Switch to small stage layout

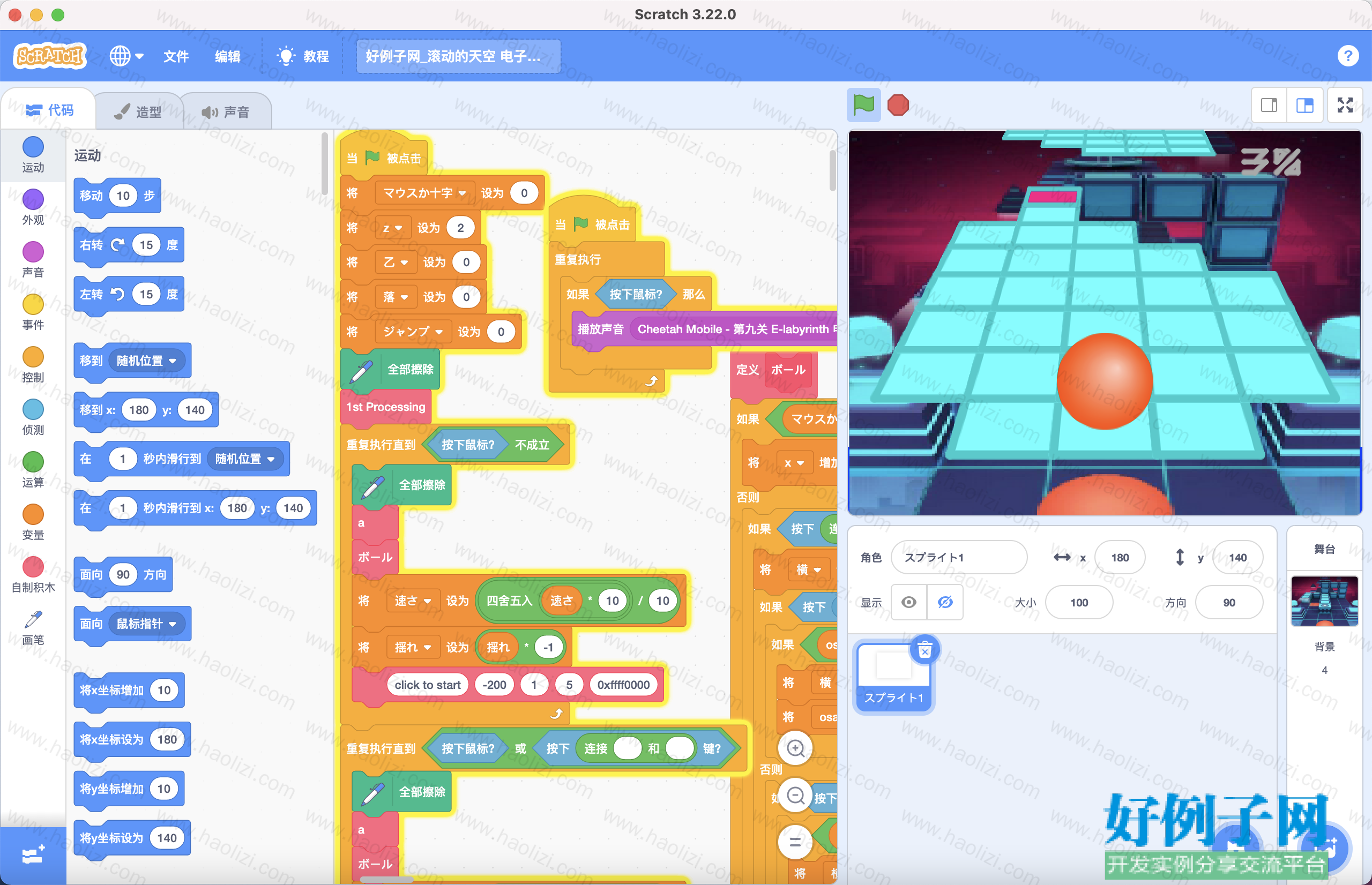coord(1269,105)
